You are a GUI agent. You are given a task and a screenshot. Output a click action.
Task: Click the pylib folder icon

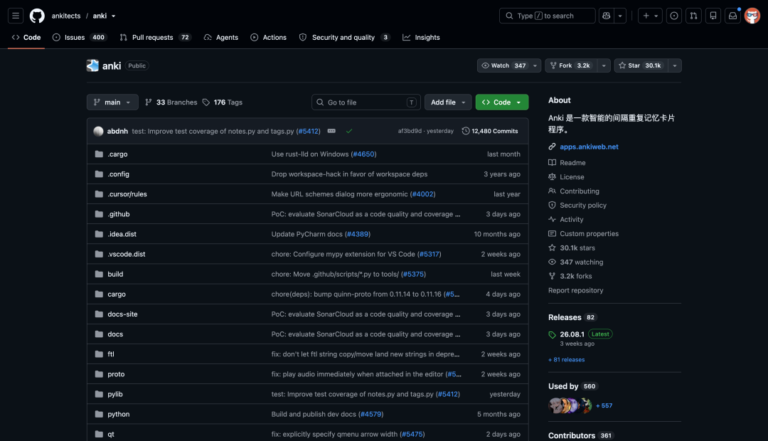(99, 394)
